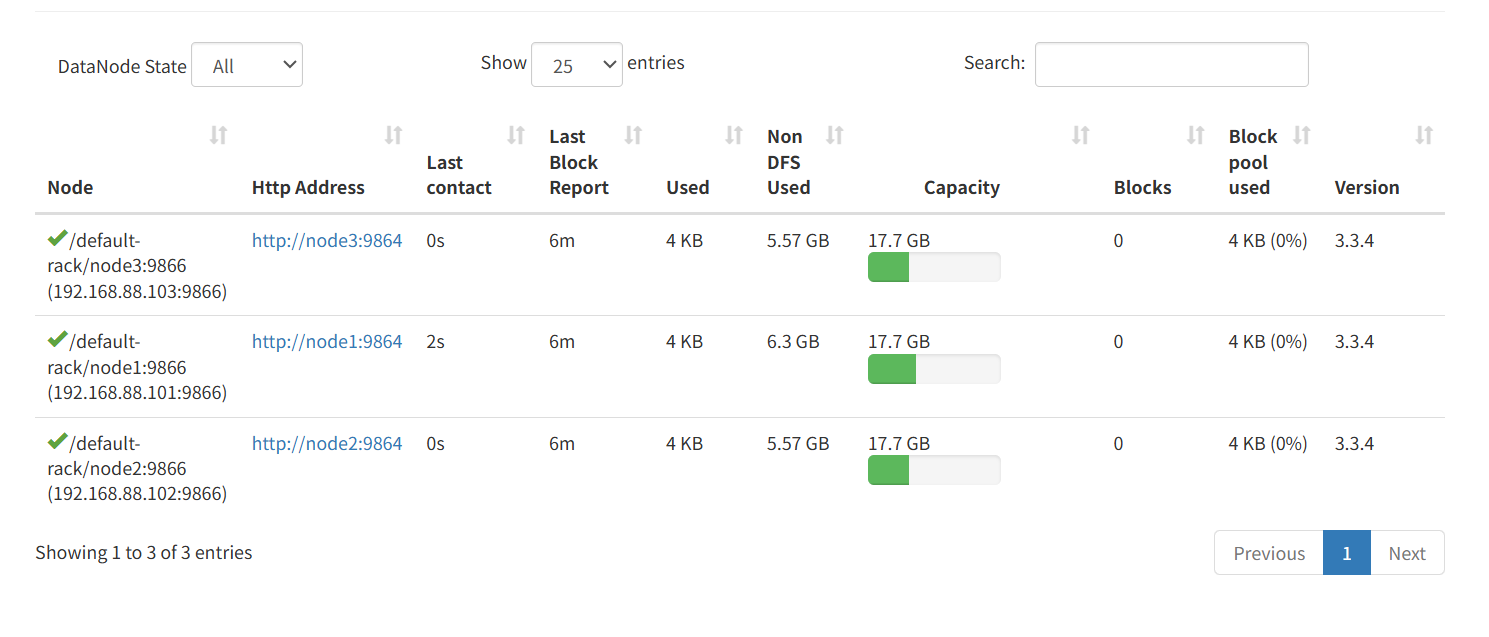Viewport: 1489px width, 637px height.
Task: Sort table by Node column icon
Action: coord(218,135)
